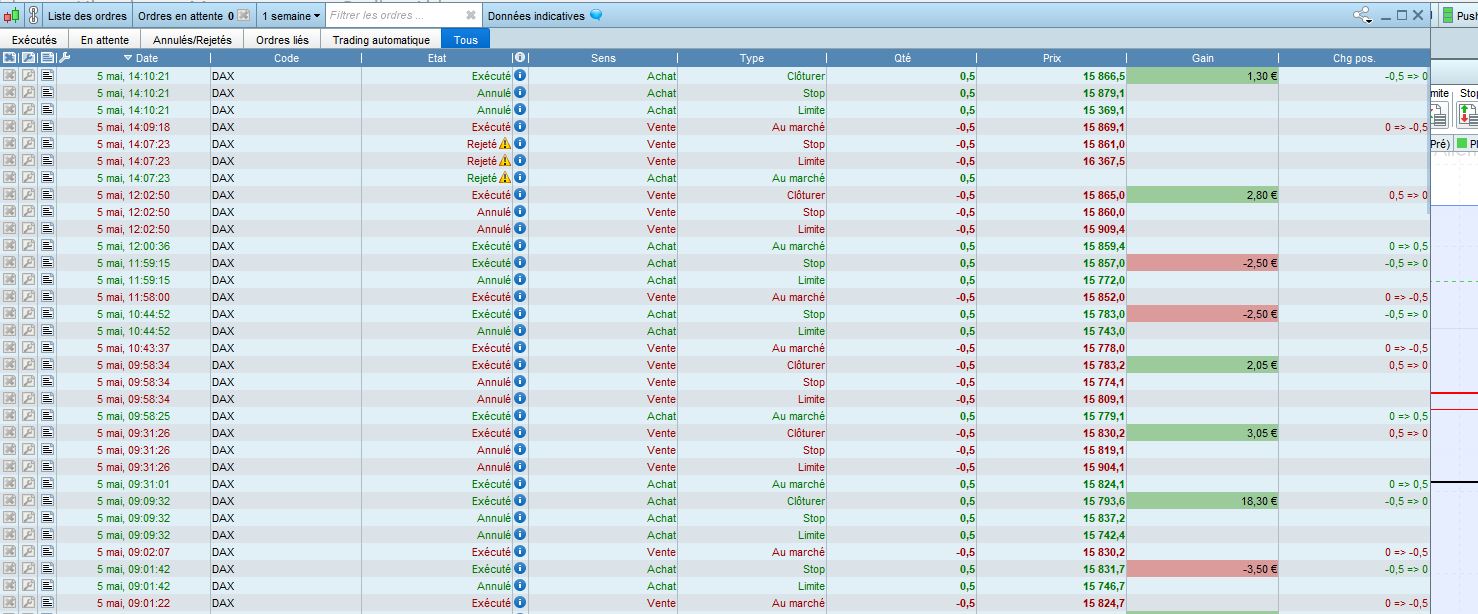Screen dimensions: 1478x614
Task: Click the price 15 824,7 cell
Action: point(1052,603)
